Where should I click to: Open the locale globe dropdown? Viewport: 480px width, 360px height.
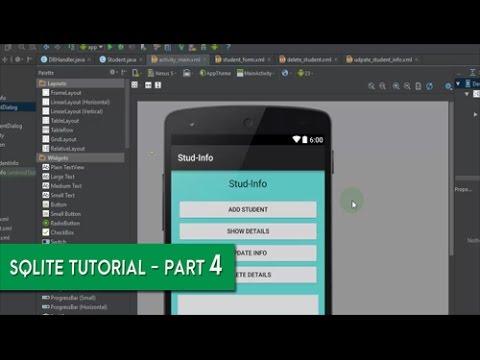[286, 73]
